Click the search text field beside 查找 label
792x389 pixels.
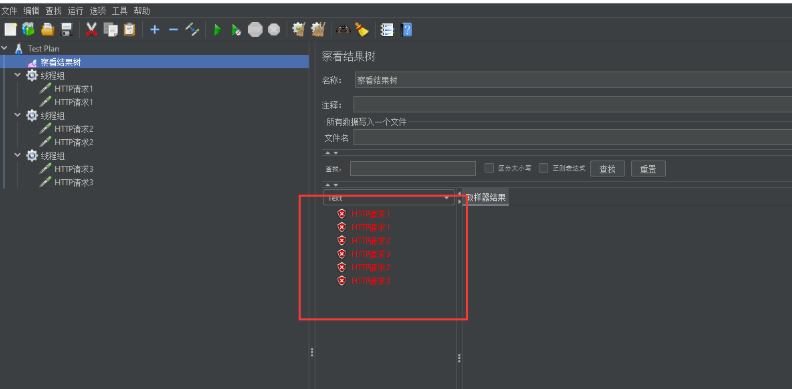[x=413, y=169]
